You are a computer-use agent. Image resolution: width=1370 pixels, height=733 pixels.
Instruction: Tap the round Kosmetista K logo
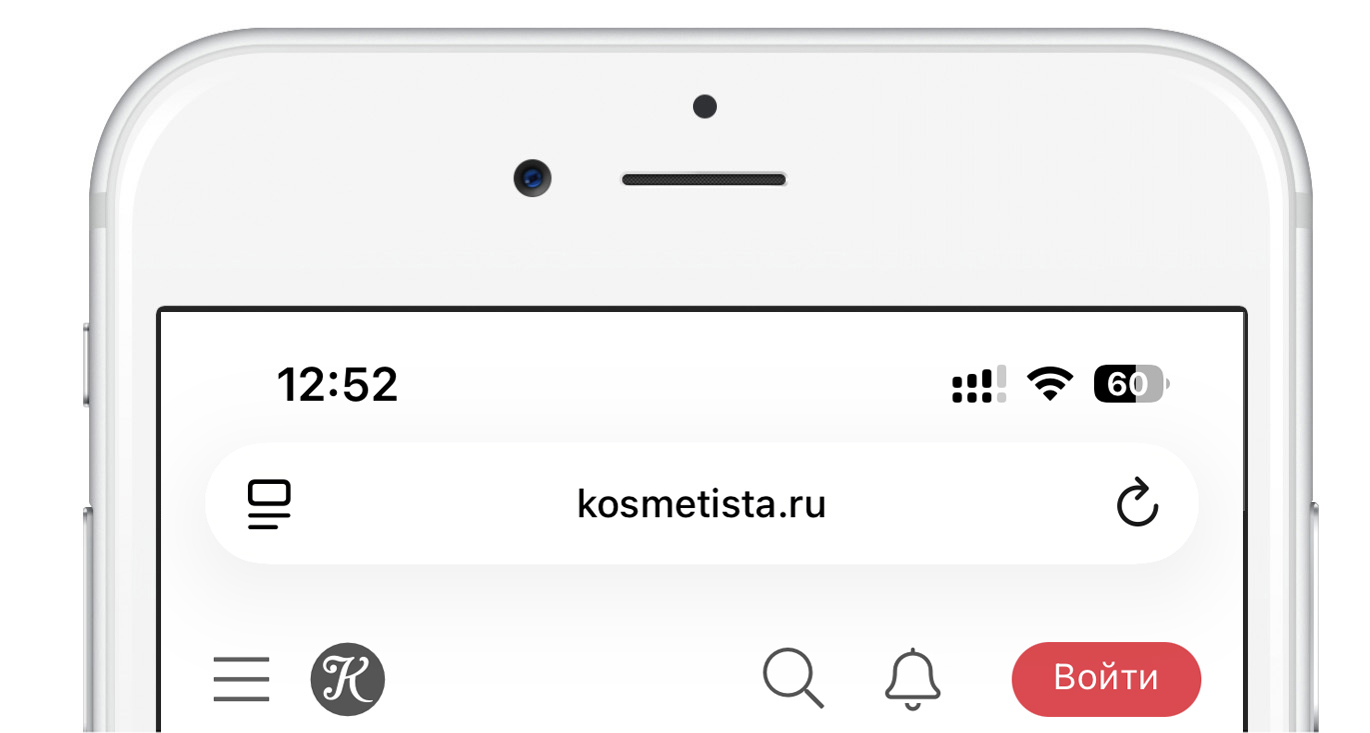pyautogui.click(x=348, y=679)
